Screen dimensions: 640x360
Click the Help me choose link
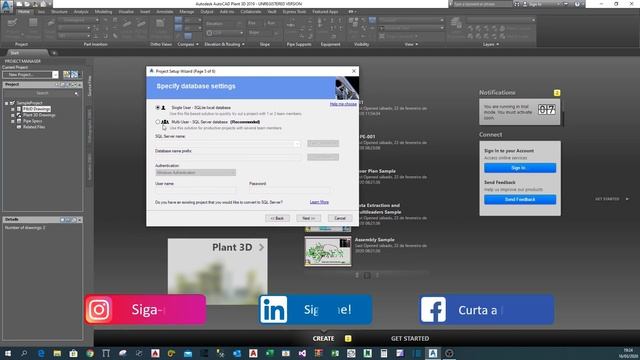click(343, 104)
